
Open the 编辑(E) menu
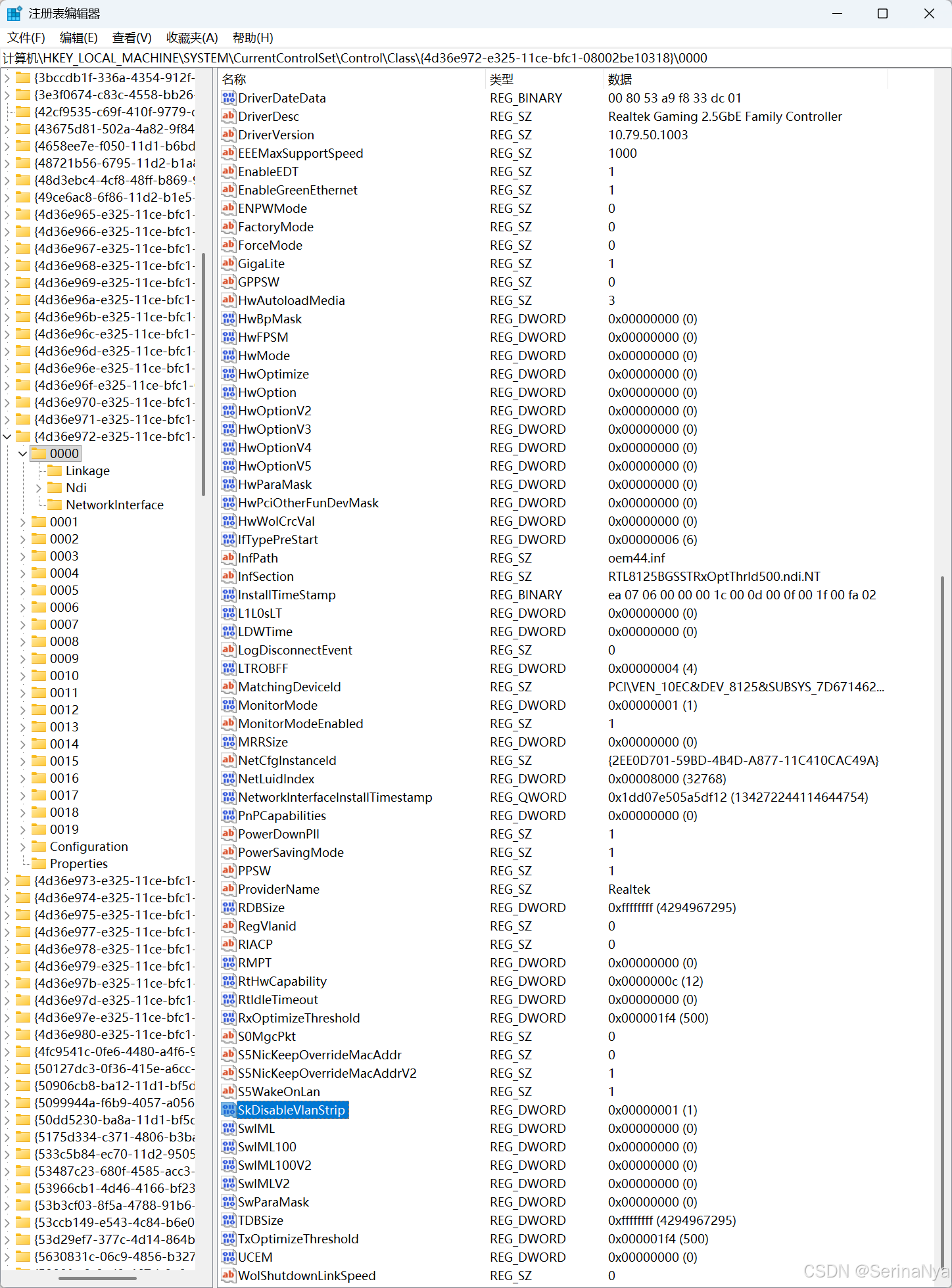tap(79, 38)
